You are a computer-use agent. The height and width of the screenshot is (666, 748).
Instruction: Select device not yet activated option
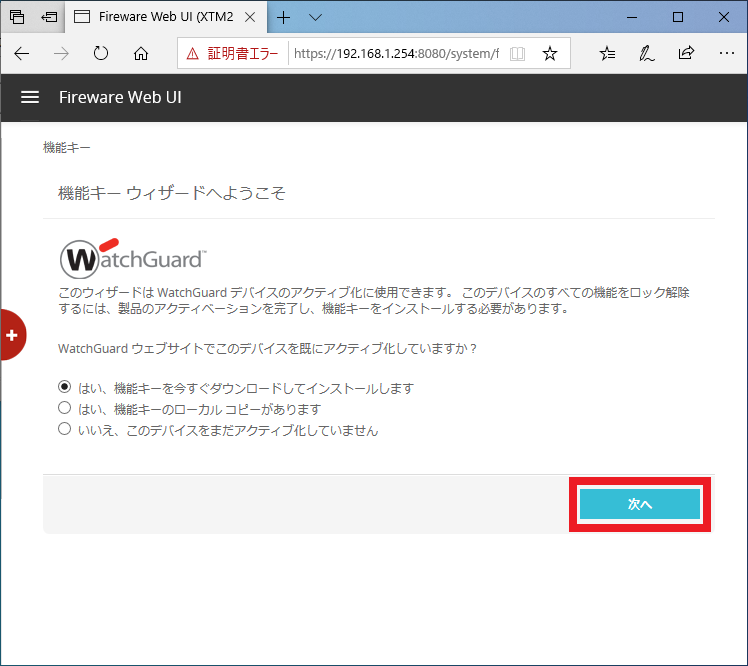click(x=64, y=428)
